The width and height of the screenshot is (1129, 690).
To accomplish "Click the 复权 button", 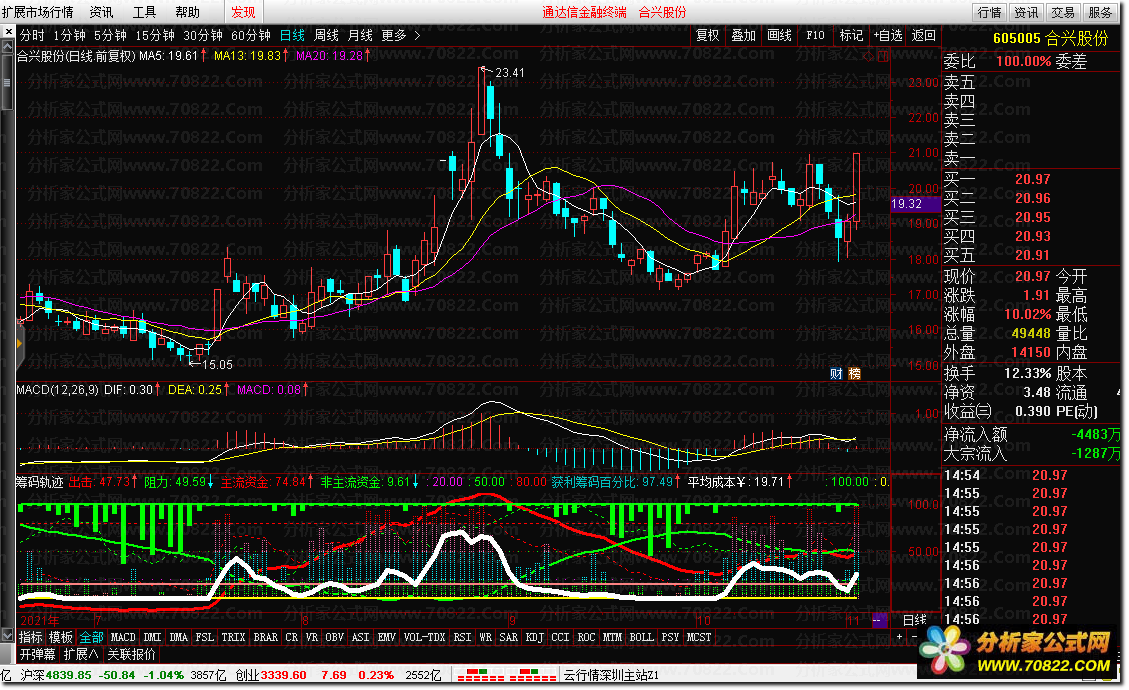I will (708, 35).
